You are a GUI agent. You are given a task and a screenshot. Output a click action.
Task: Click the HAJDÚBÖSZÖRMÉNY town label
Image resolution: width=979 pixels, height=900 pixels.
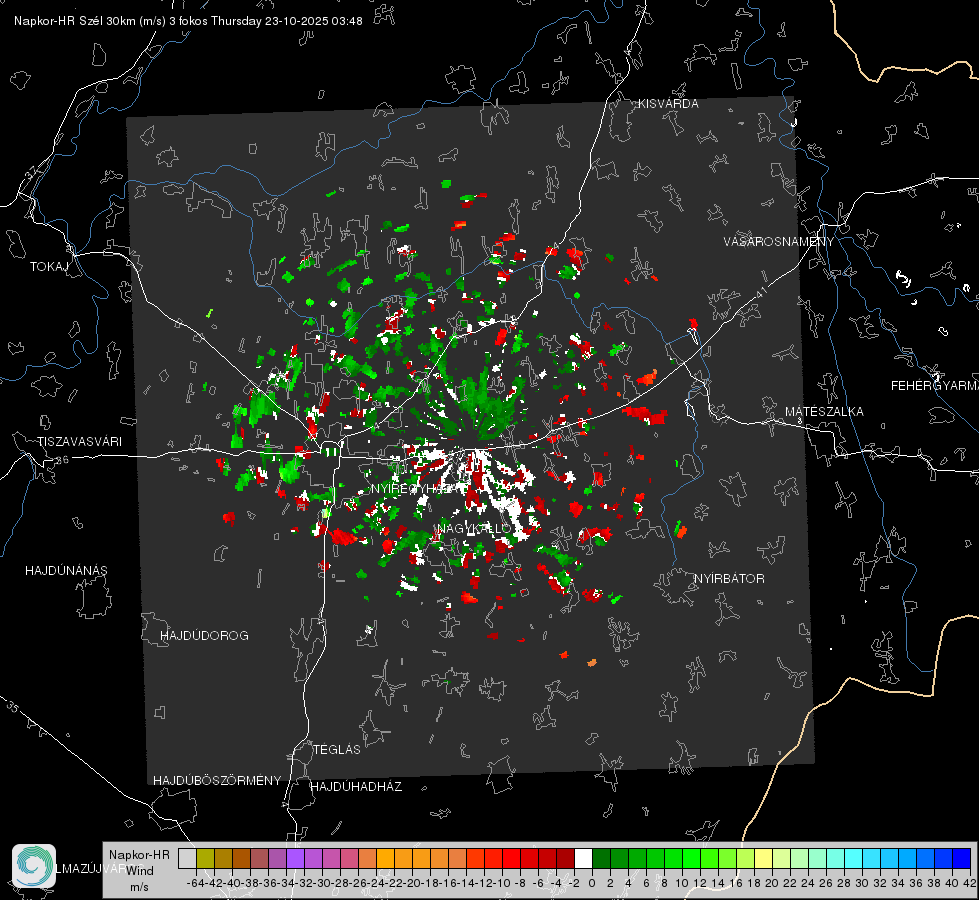click(x=217, y=780)
